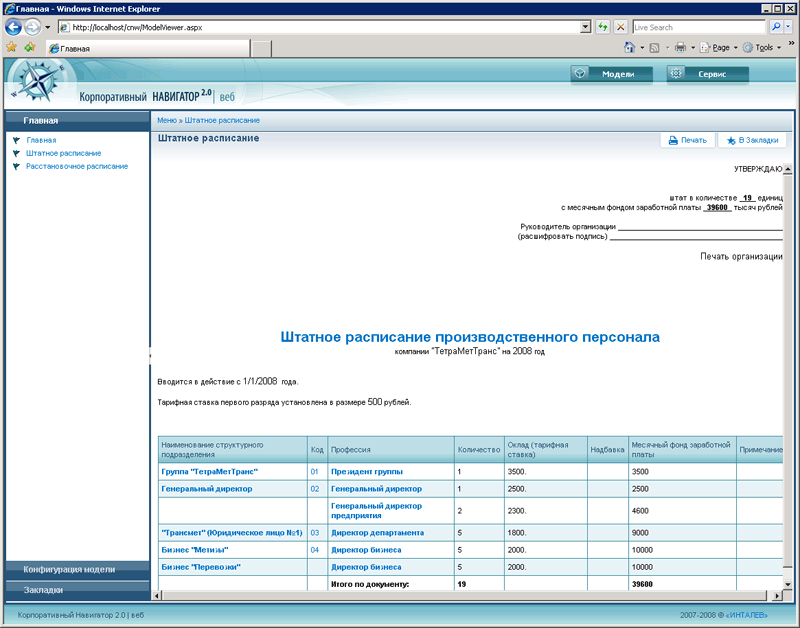Click the vertical scrollbar down arrow
This screenshot has height=628, width=800.
click(x=788, y=585)
